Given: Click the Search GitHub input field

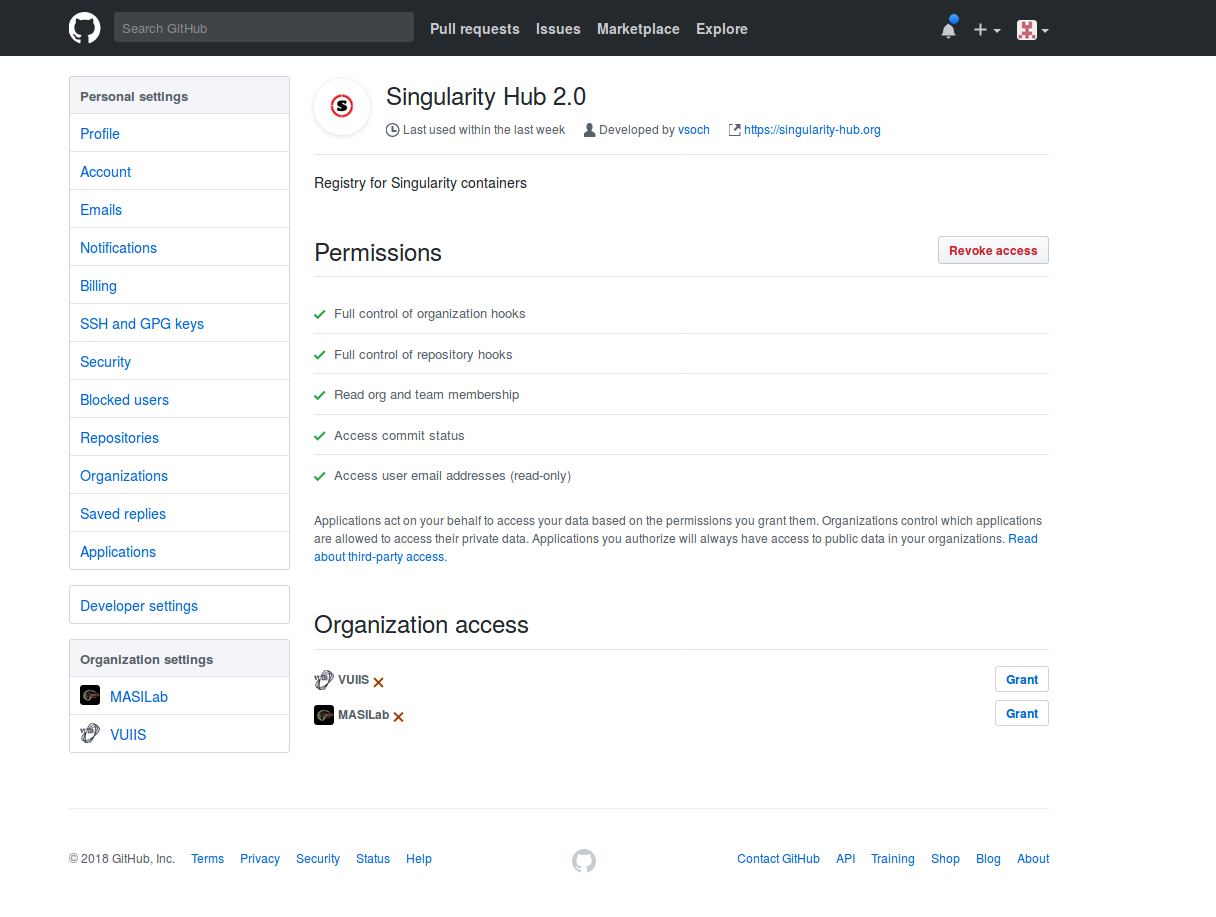Looking at the screenshot, I should (263, 27).
